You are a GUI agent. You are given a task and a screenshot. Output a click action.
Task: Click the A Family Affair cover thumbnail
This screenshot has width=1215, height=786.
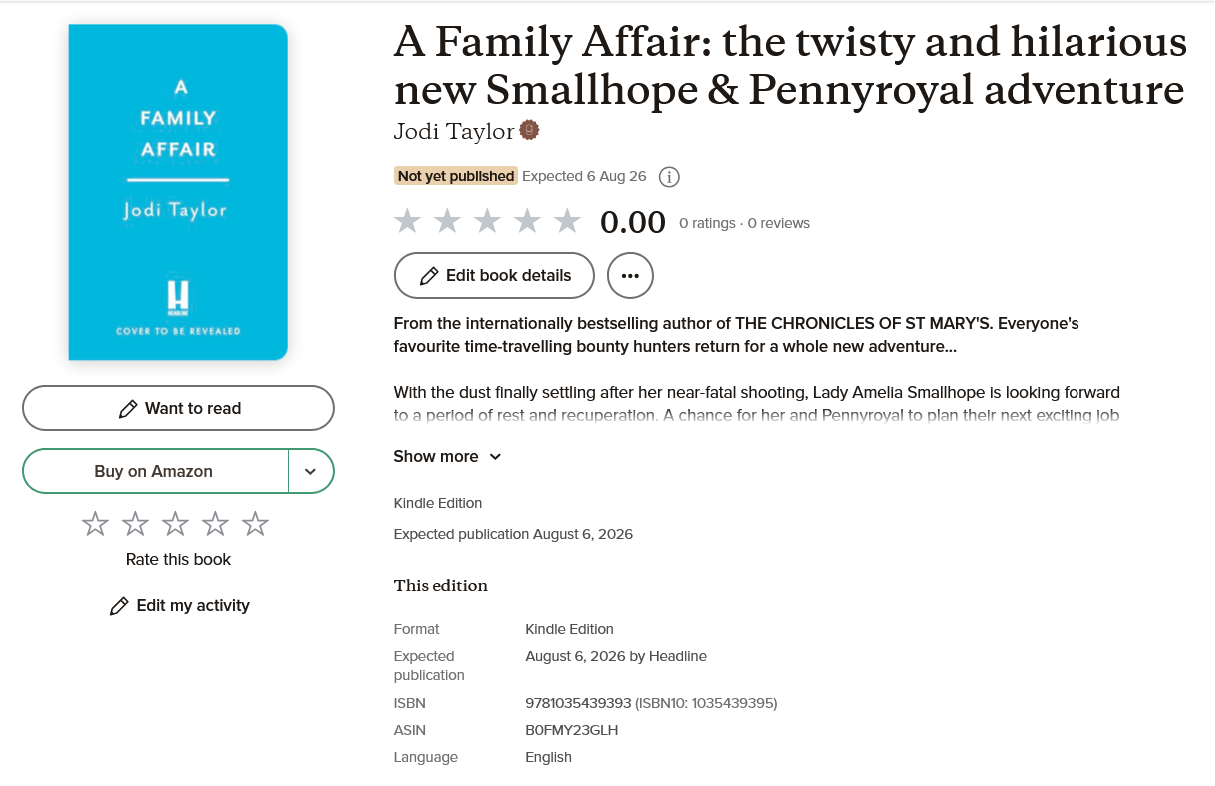(x=178, y=192)
